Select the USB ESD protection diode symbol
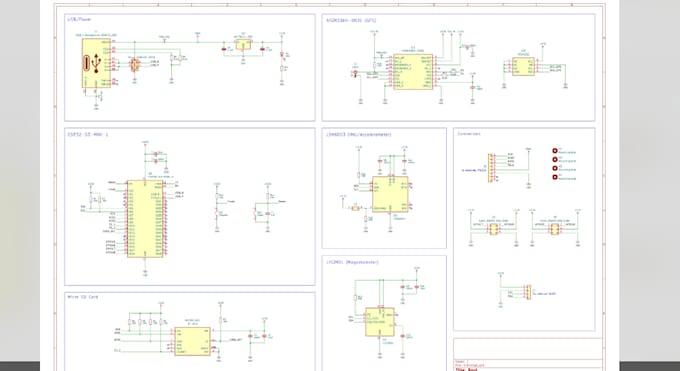This screenshot has height=371, width=680. tap(135, 65)
